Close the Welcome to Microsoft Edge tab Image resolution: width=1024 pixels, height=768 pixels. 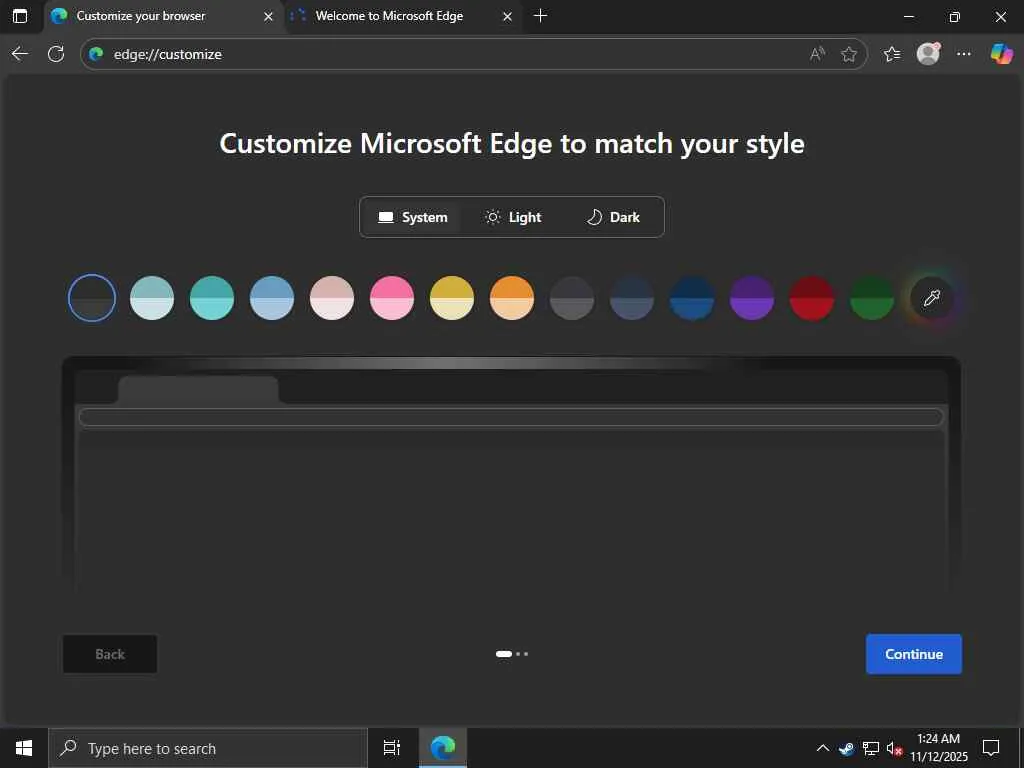(507, 16)
